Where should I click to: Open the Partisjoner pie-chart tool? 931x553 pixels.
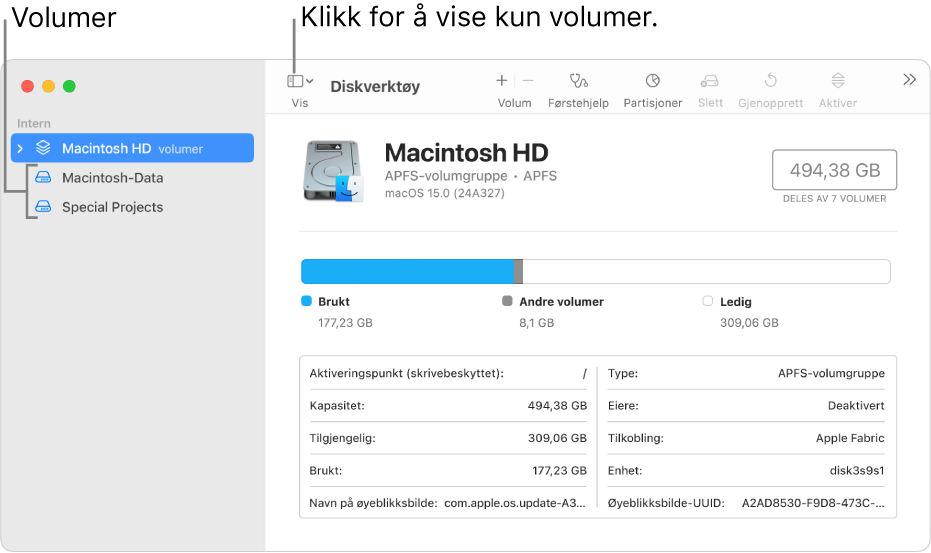653,80
